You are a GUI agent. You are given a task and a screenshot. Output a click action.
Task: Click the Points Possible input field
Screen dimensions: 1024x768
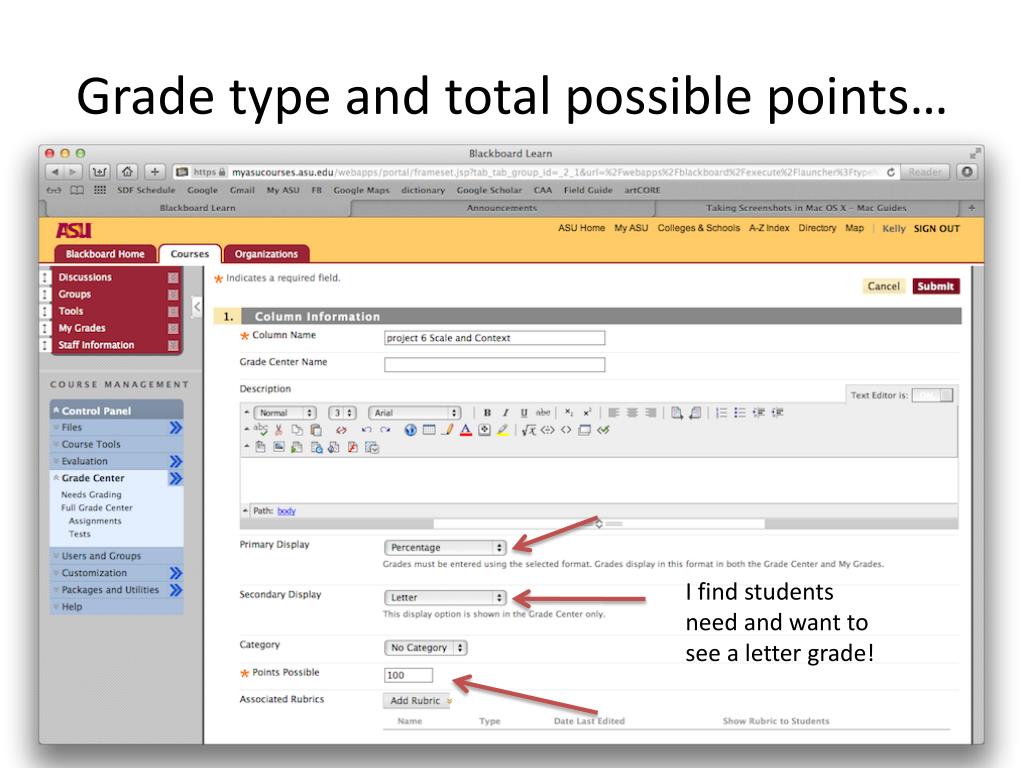pos(408,675)
